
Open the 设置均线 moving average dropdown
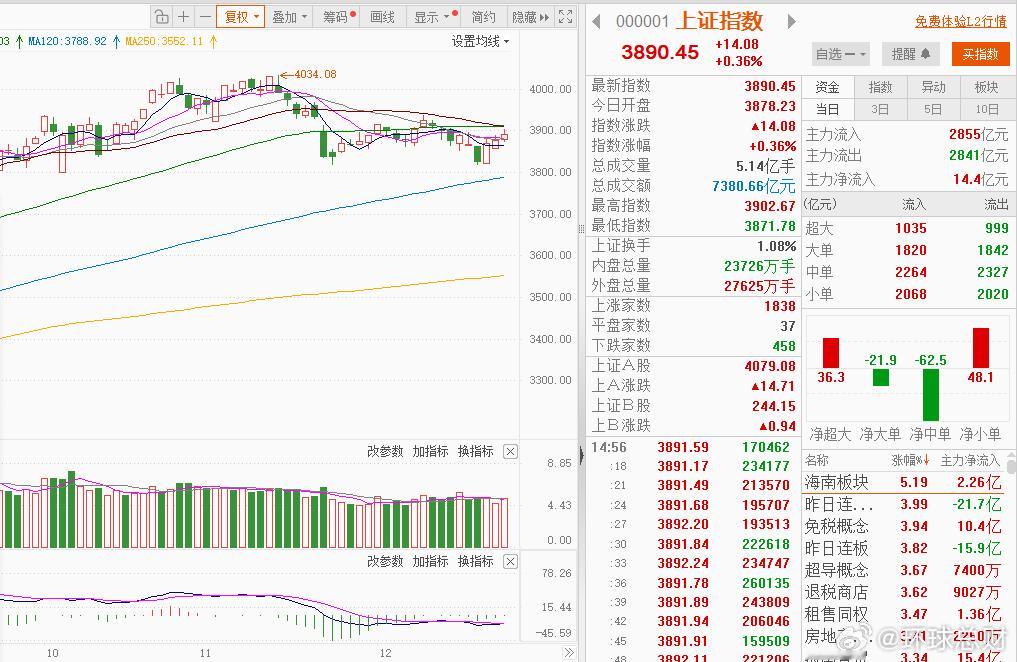(480, 41)
